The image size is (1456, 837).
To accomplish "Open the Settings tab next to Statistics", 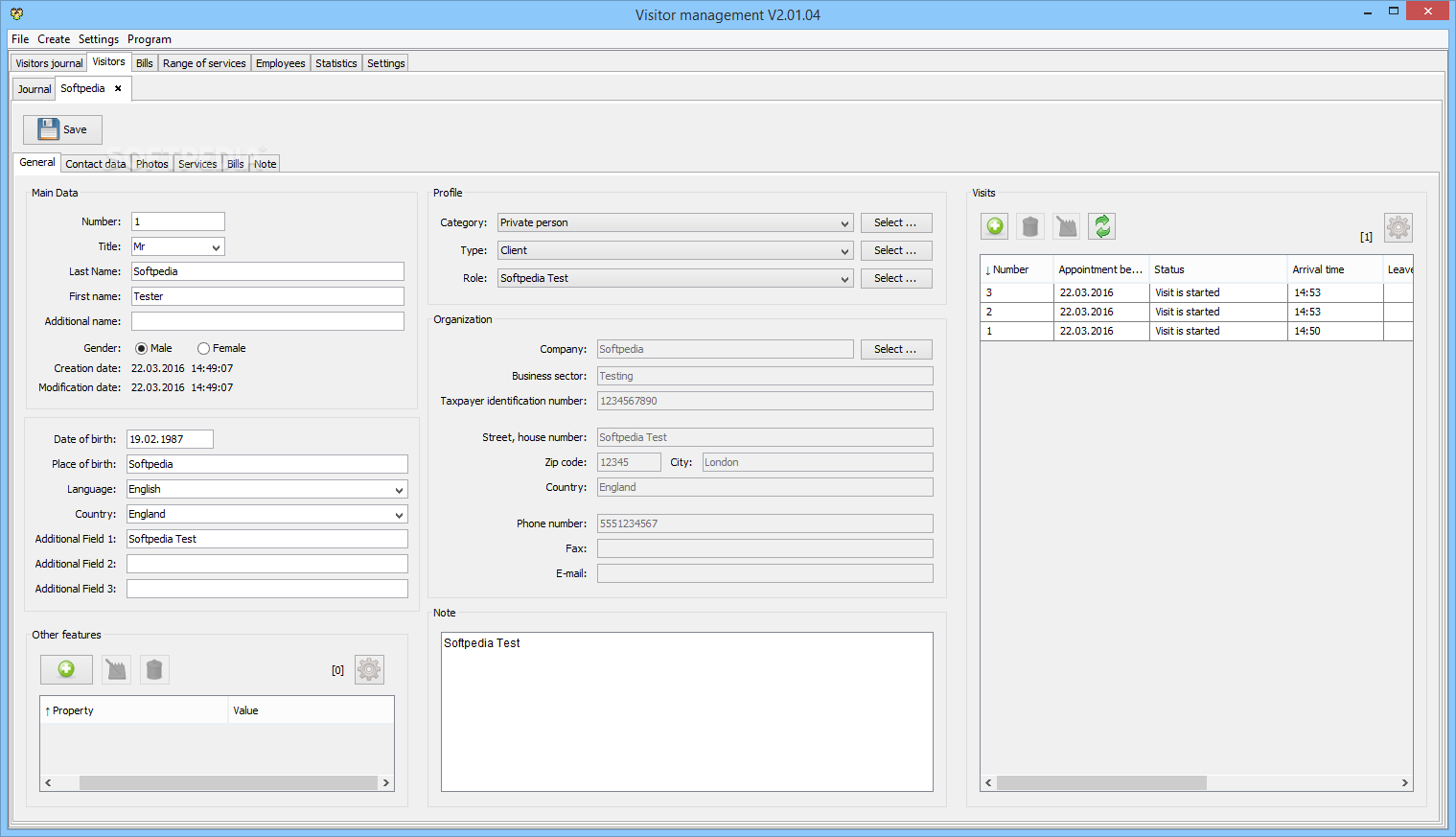I will (386, 63).
